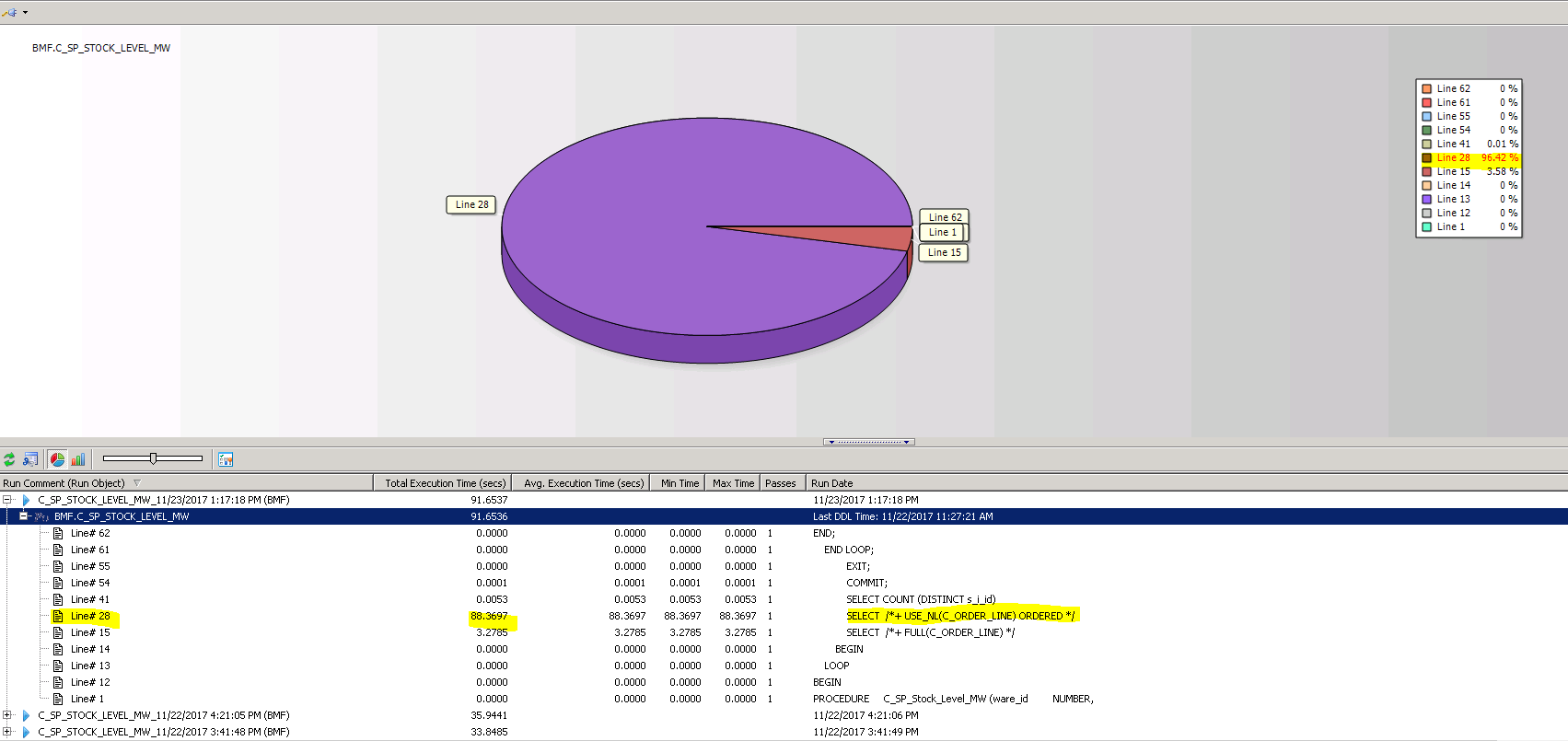Click the pane splitter collapse handle
Image resolution: width=1568 pixels, height=741 pixels.
pos(868,442)
